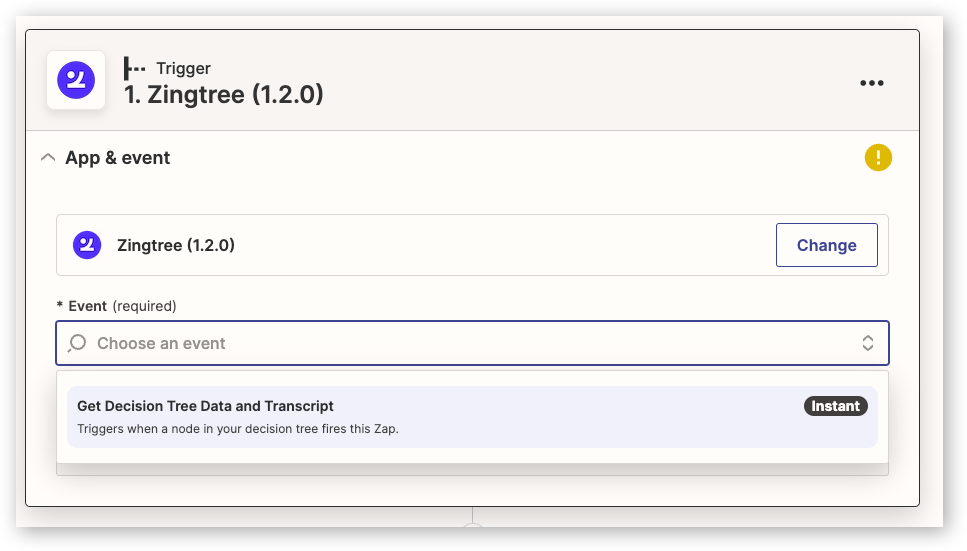This screenshot has height=551, width=967.
Task: Click the small Zingtree logo in app row
Action: [x=87, y=245]
